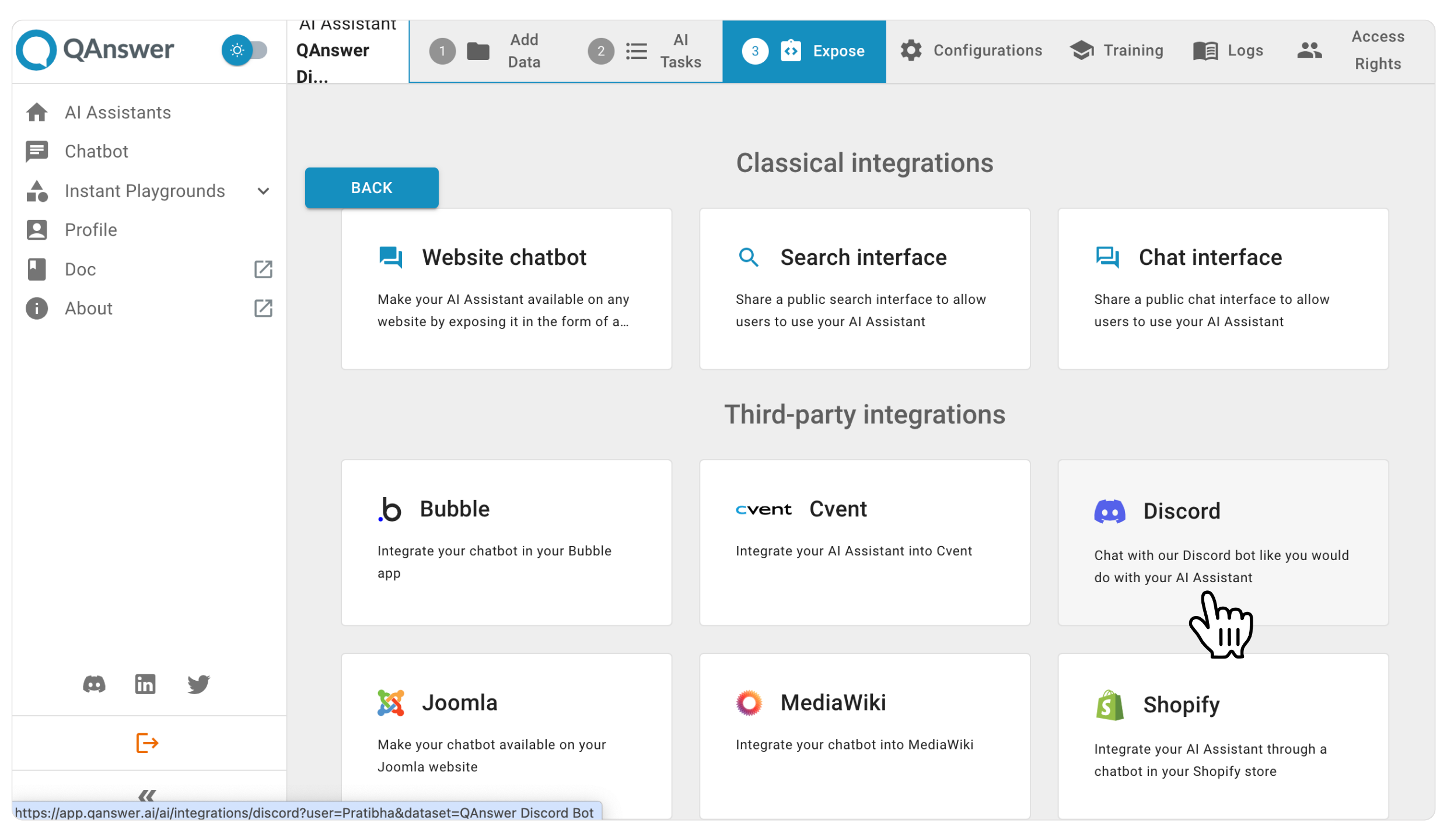
Task: Click the Expose code icon
Action: (x=791, y=51)
